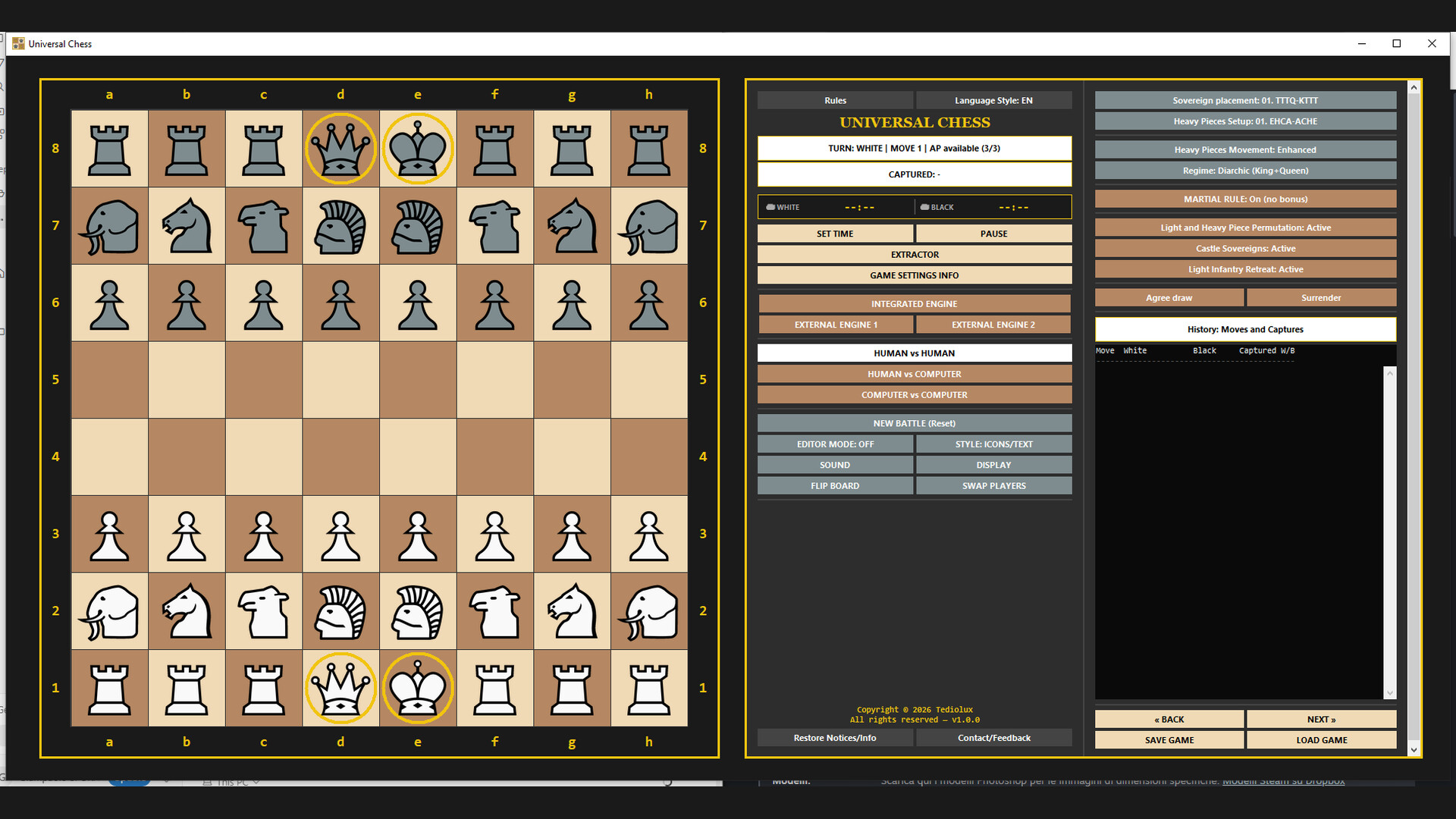Select the white knight on b2
The width and height of the screenshot is (1456, 819).
tap(187, 611)
